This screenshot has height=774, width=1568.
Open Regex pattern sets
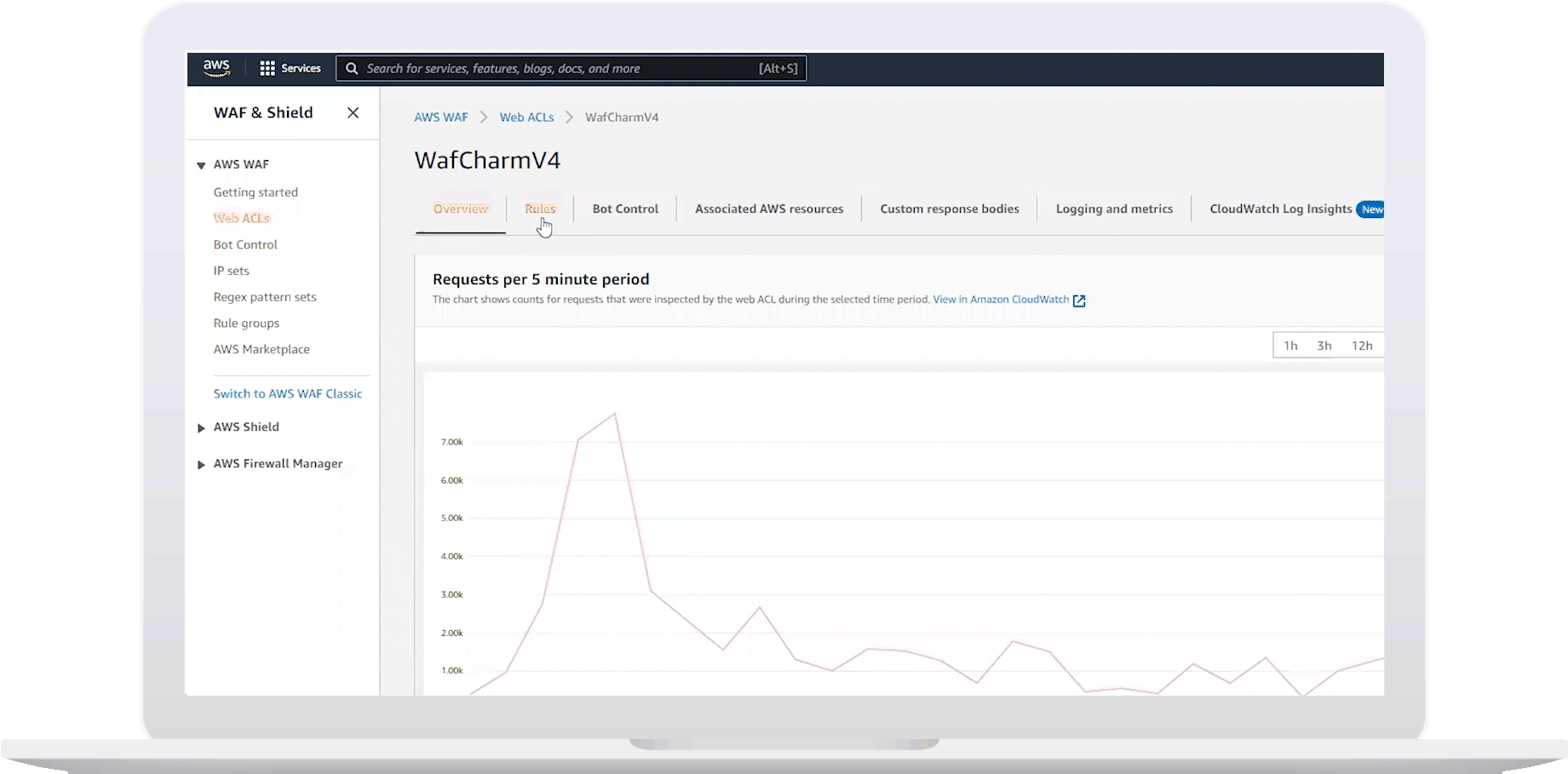265,297
